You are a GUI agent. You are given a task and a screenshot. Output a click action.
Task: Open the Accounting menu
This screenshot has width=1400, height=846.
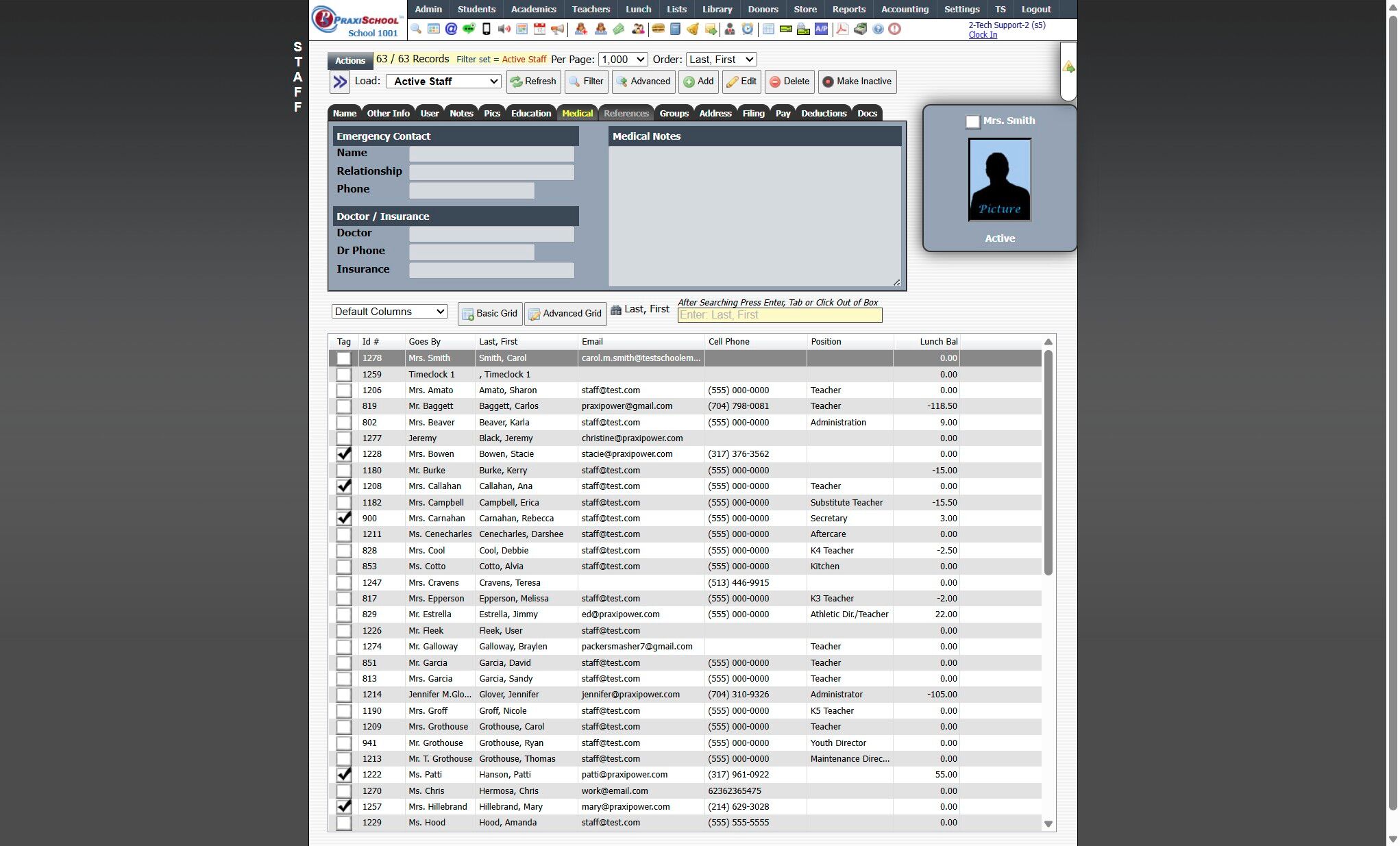[905, 10]
